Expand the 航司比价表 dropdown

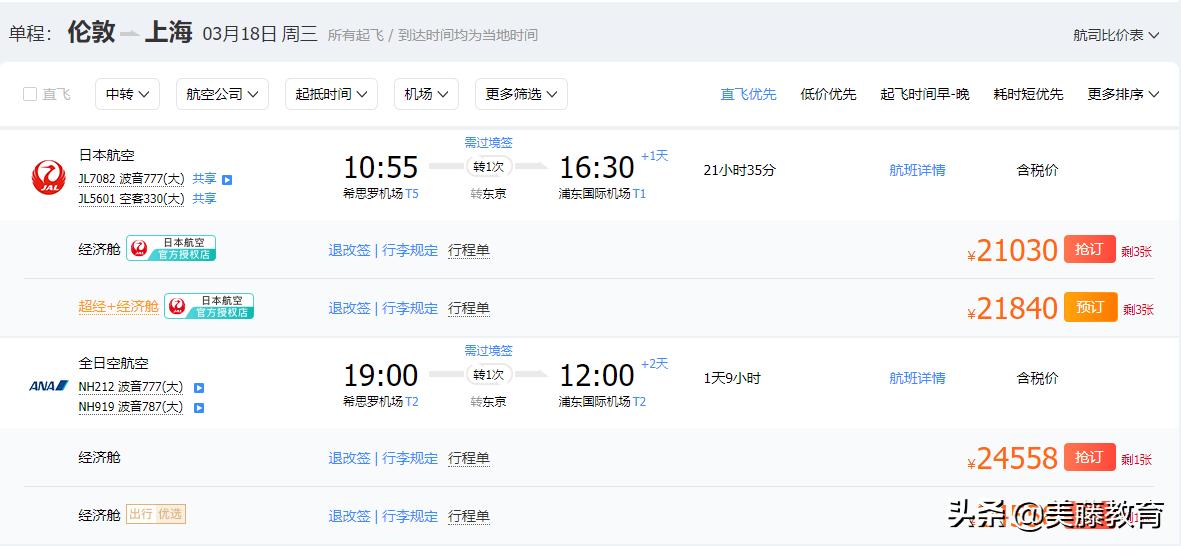(1116, 35)
